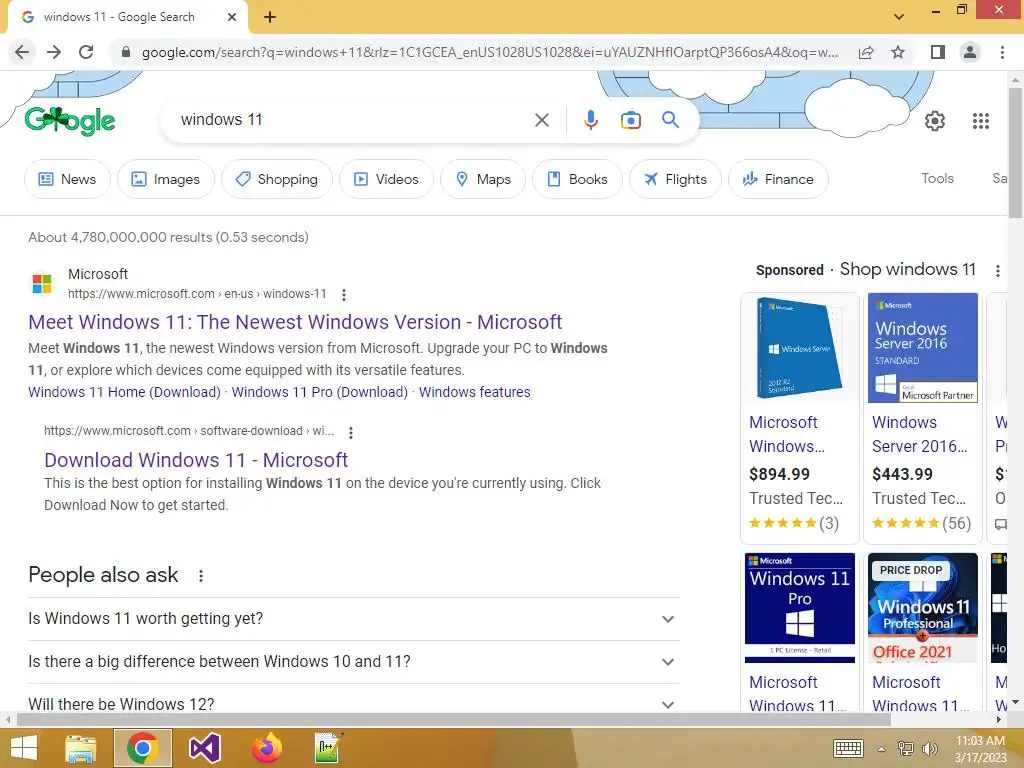Open network status in tray
The image size is (1024, 768).
(906, 749)
